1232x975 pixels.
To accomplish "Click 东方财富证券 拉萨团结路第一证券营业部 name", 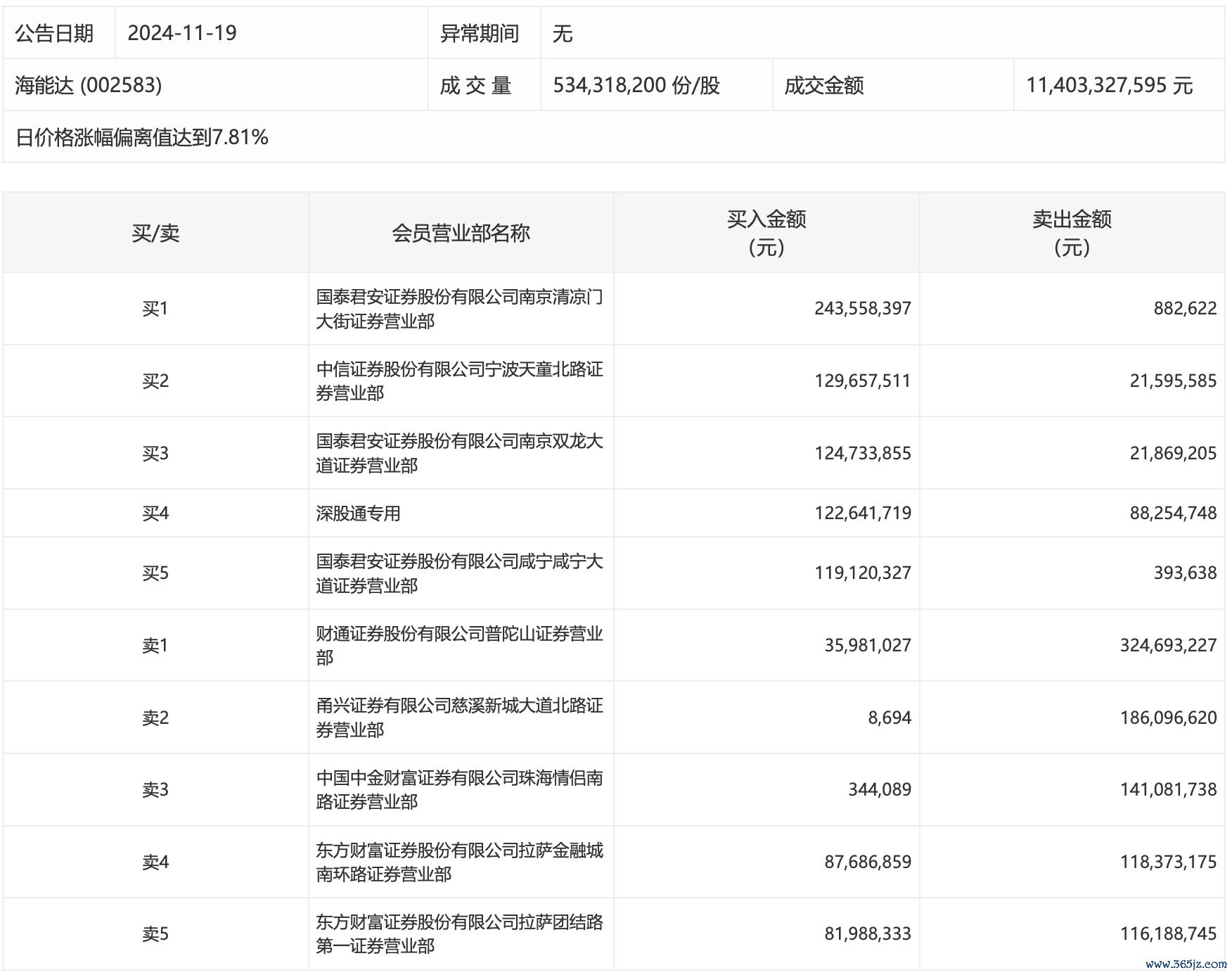I will point(459,934).
